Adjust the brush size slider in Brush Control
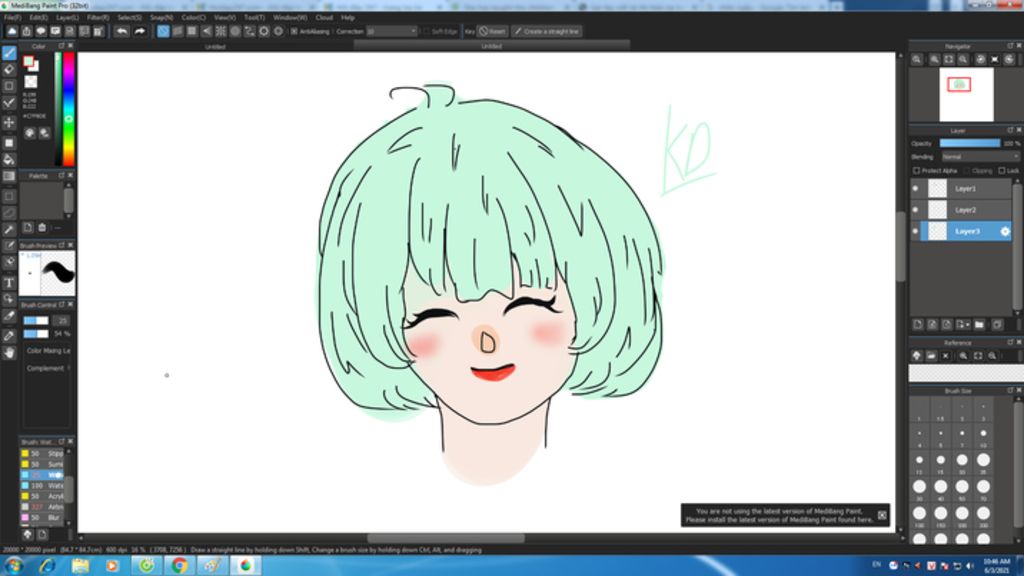 point(36,321)
